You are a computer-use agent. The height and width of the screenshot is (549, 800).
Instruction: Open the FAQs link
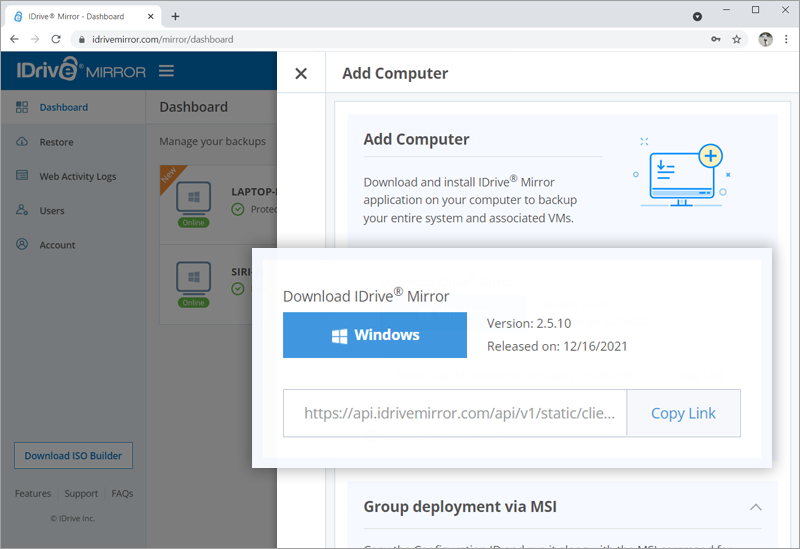point(122,493)
